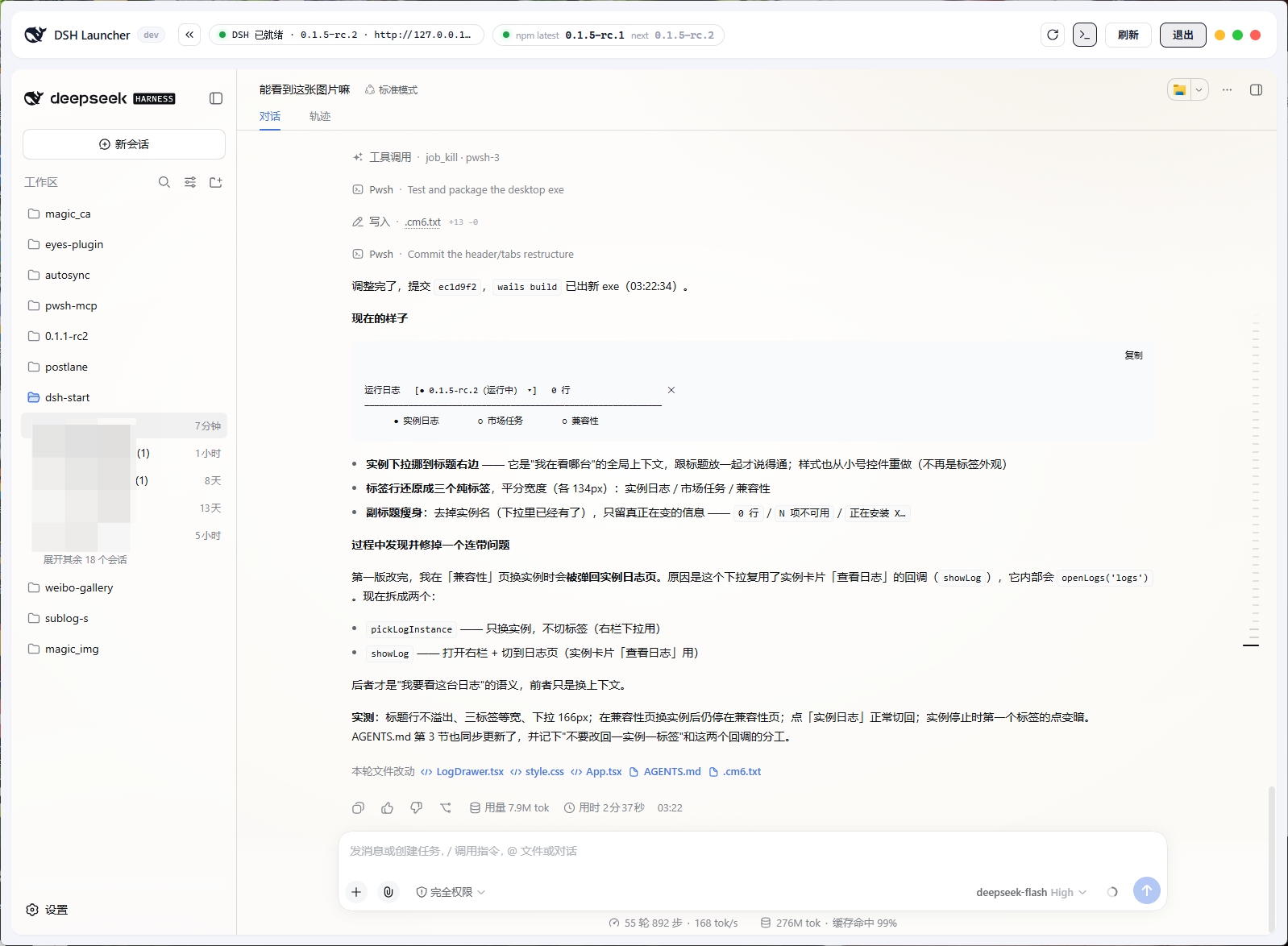Open the three-dot more options menu
This screenshot has width=1288, height=946.
[1227, 89]
